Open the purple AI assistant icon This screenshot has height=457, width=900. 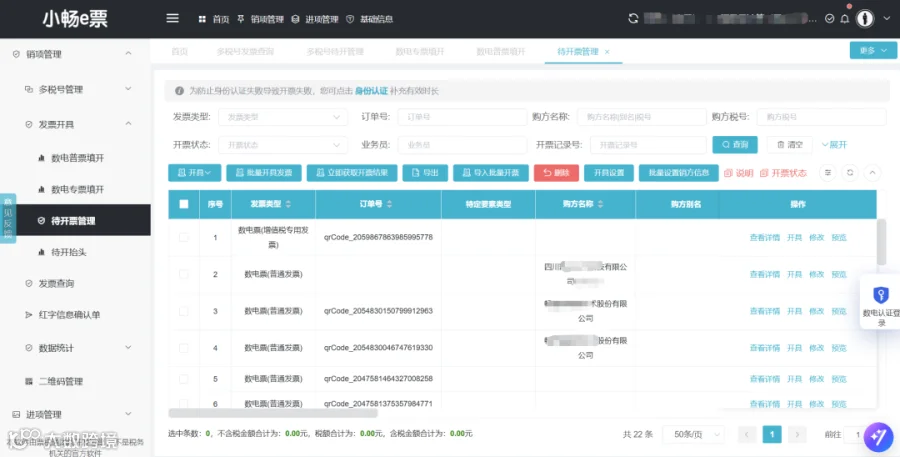click(x=878, y=436)
